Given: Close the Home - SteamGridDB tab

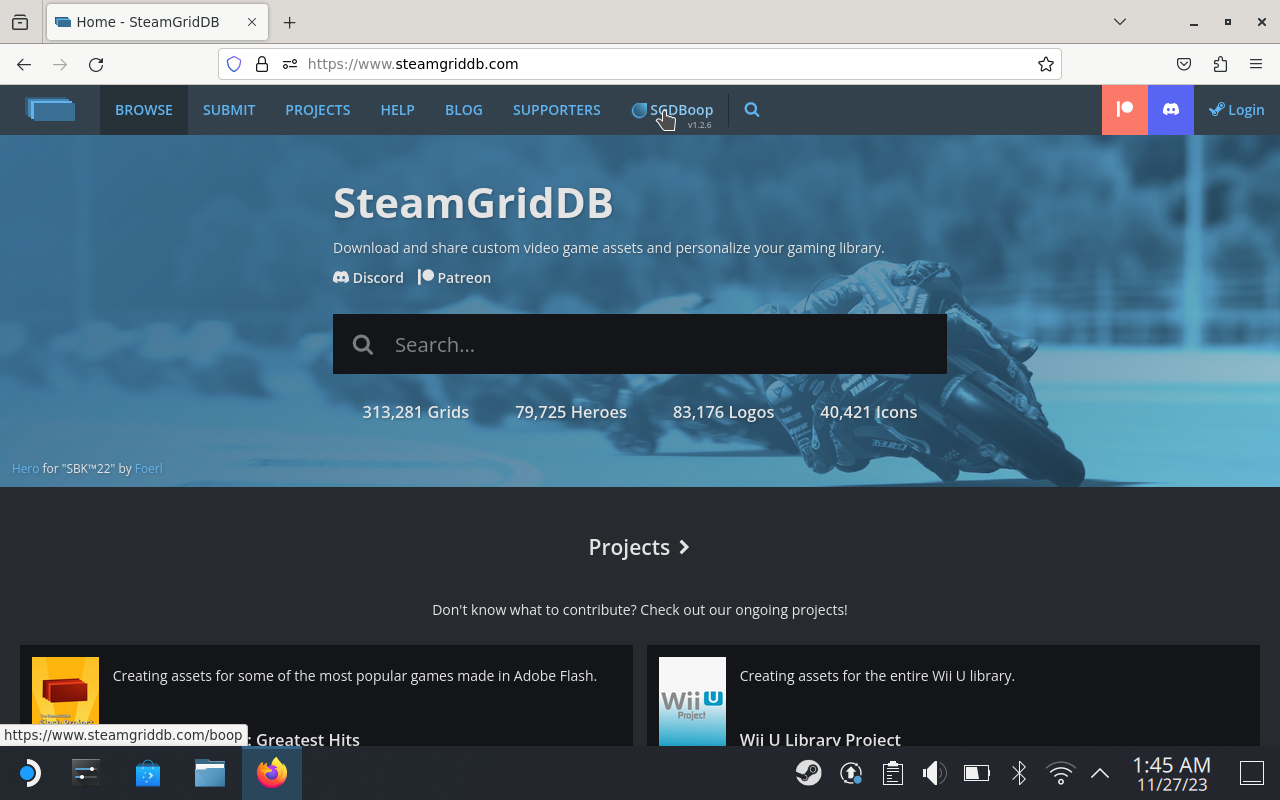Looking at the screenshot, I should click(x=250, y=22).
